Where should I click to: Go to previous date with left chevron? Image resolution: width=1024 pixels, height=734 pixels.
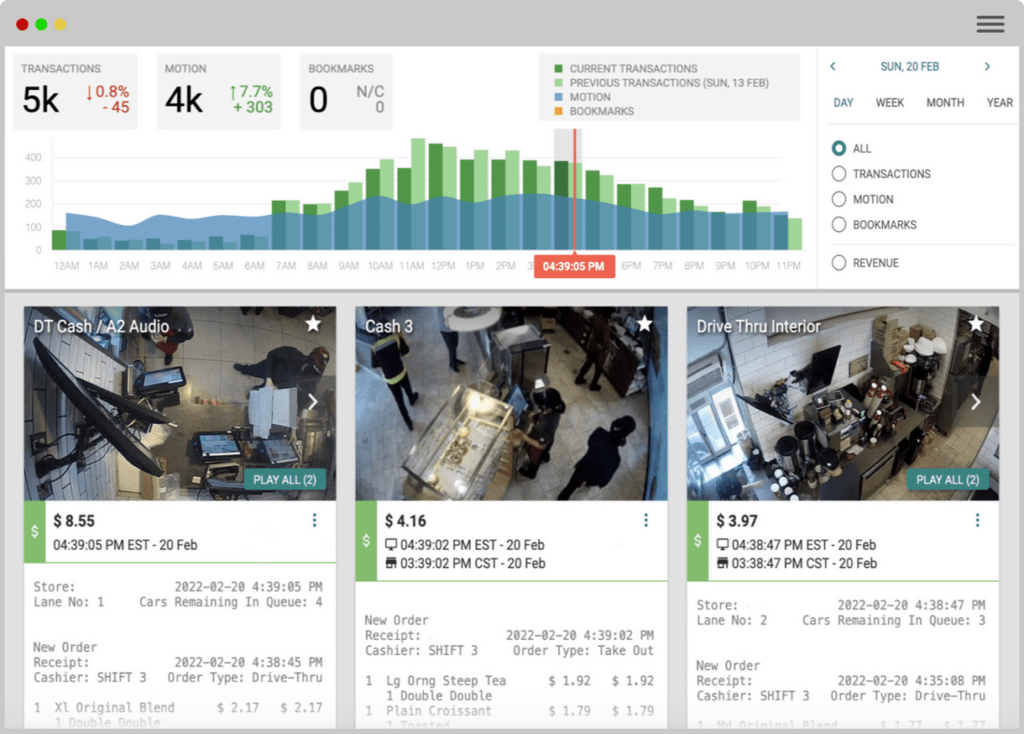pos(833,67)
